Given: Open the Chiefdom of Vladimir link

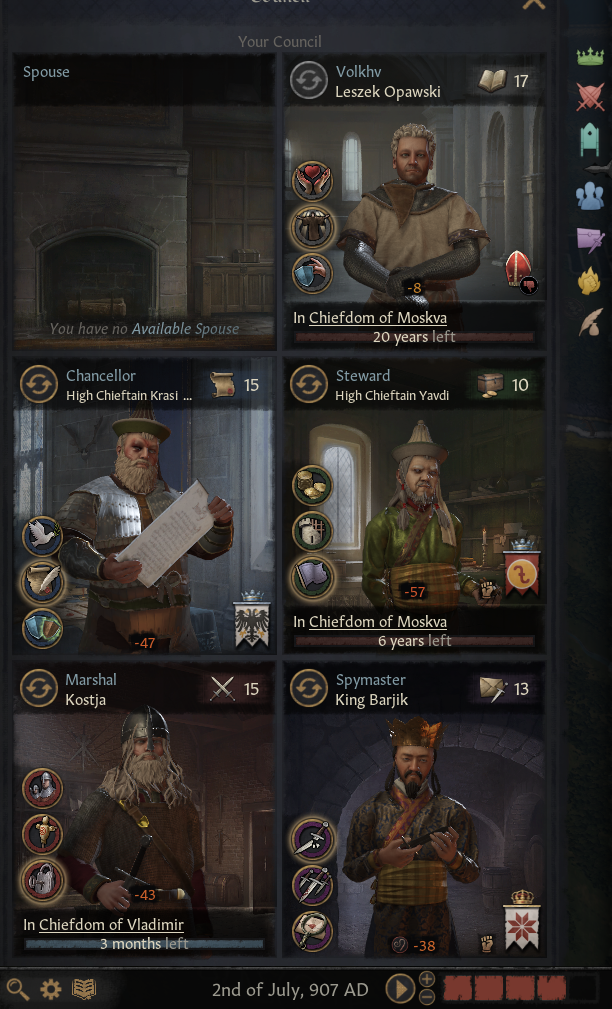Looking at the screenshot, I should (111, 925).
